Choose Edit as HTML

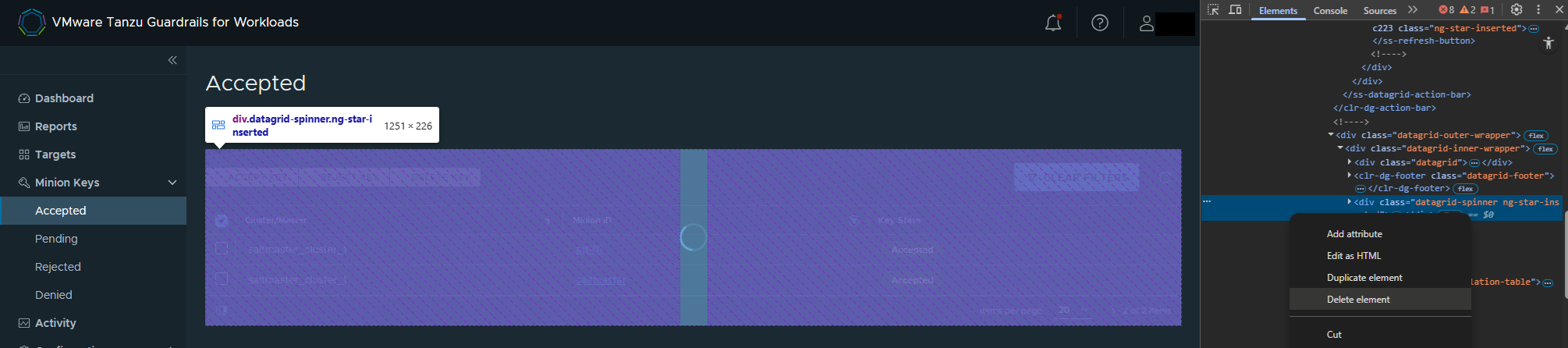(x=1380, y=256)
